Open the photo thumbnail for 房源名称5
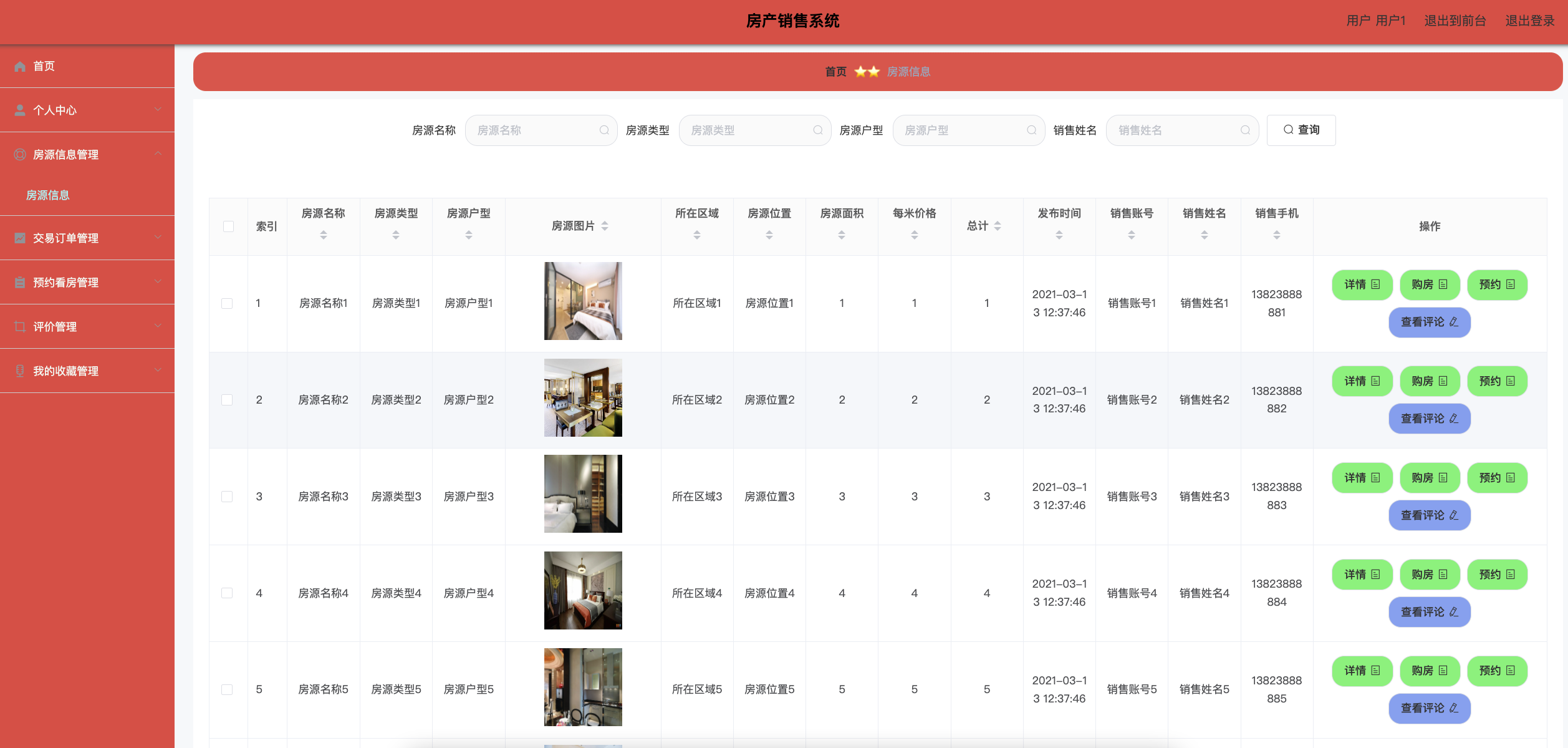The image size is (1568, 748). click(x=583, y=687)
